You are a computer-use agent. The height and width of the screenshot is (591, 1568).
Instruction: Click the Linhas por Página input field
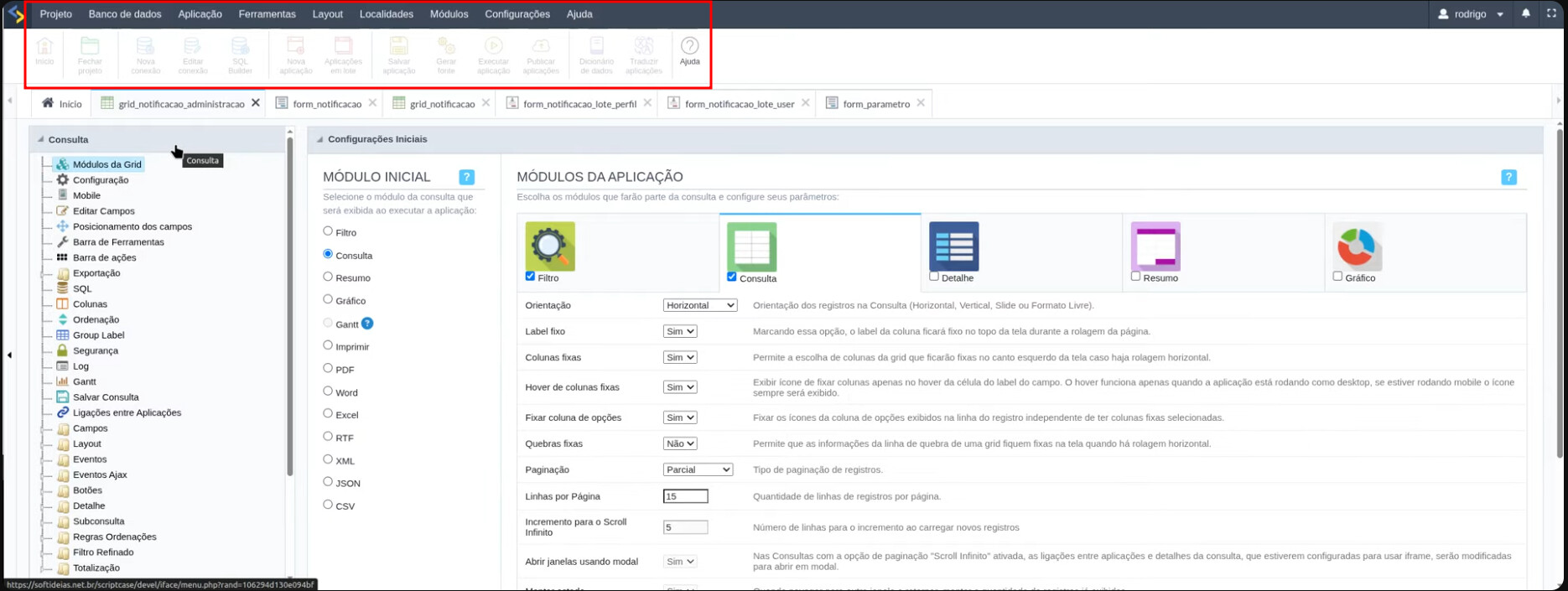tap(685, 496)
